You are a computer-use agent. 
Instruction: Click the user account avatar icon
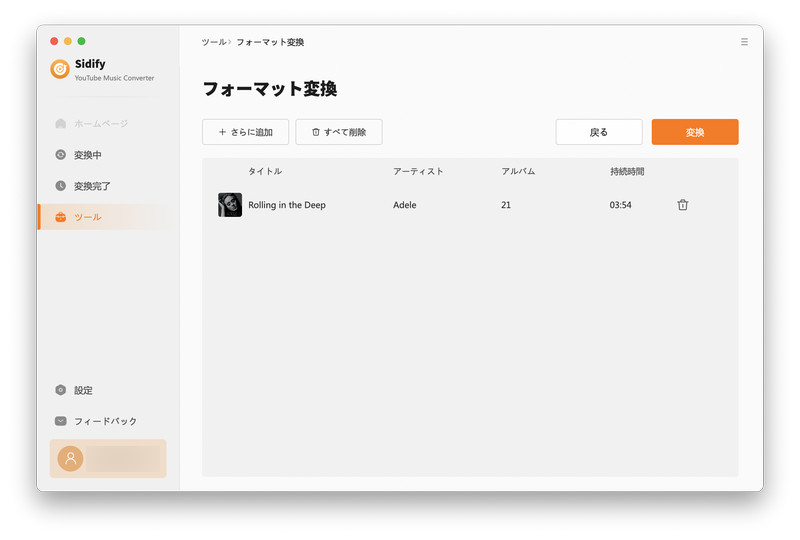click(x=70, y=458)
